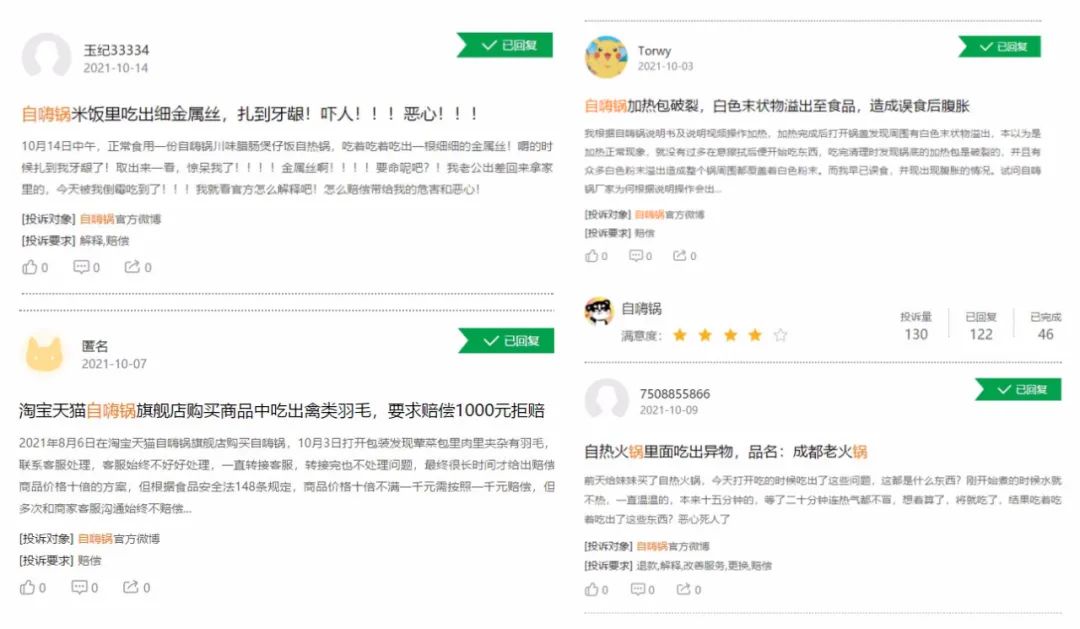This screenshot has width=1080, height=629.
Task: Click the 投诉量 count 130
Action: [916, 334]
